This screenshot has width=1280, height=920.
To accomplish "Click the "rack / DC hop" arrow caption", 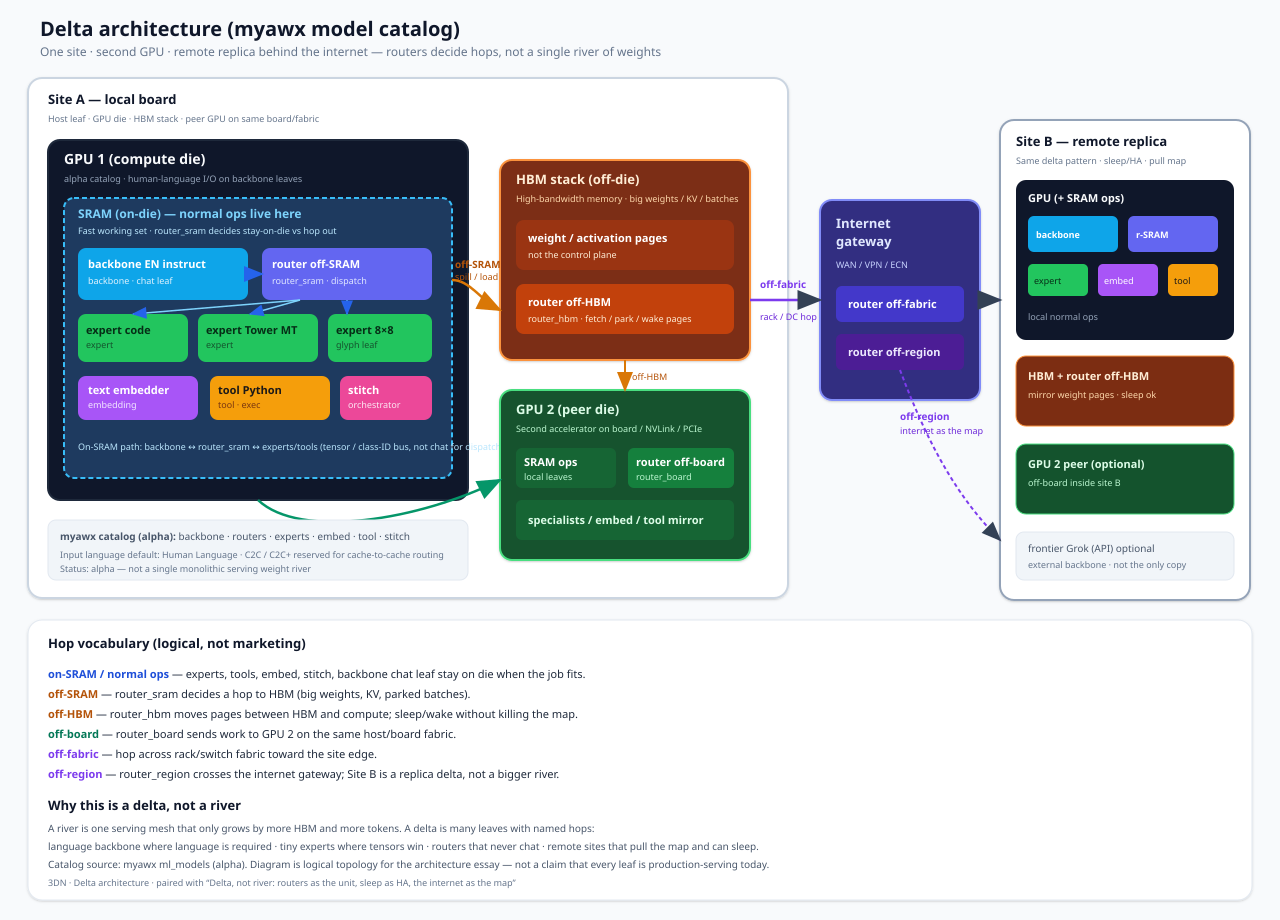I will tap(788, 317).
